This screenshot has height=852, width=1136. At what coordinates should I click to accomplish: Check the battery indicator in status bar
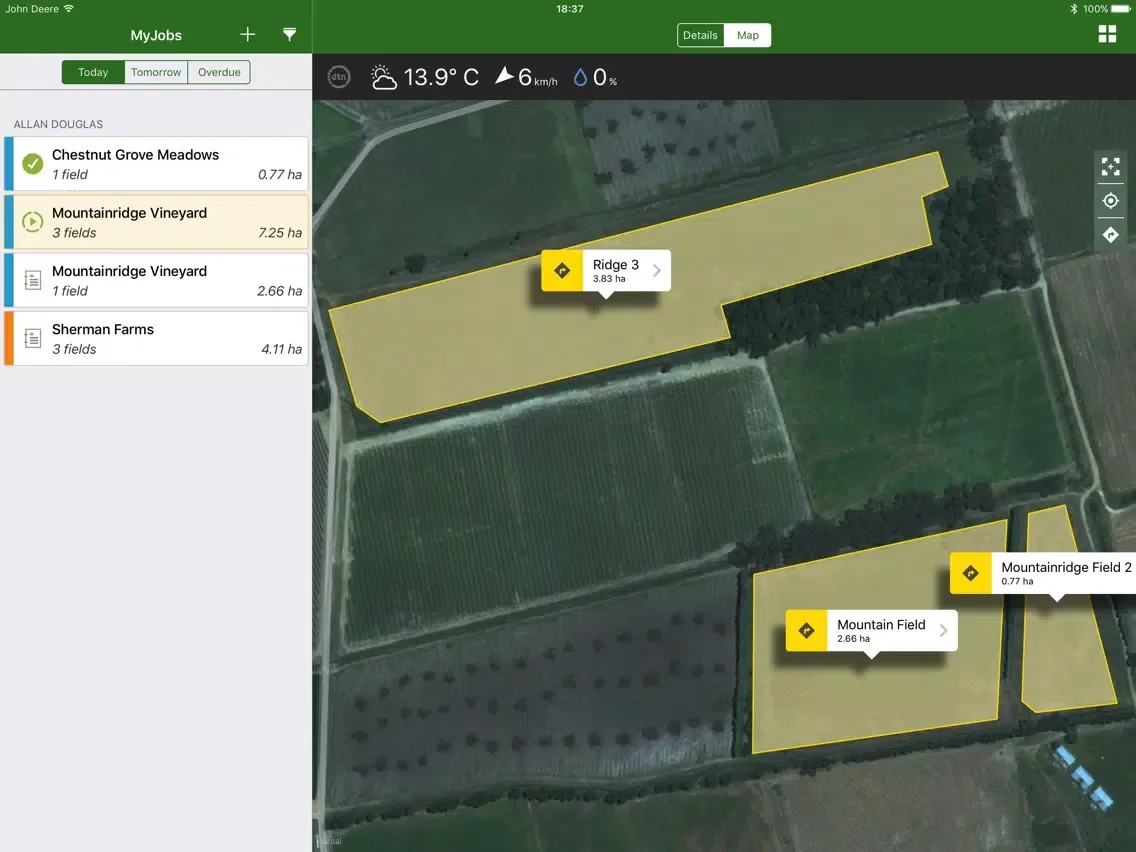[x=1120, y=9]
